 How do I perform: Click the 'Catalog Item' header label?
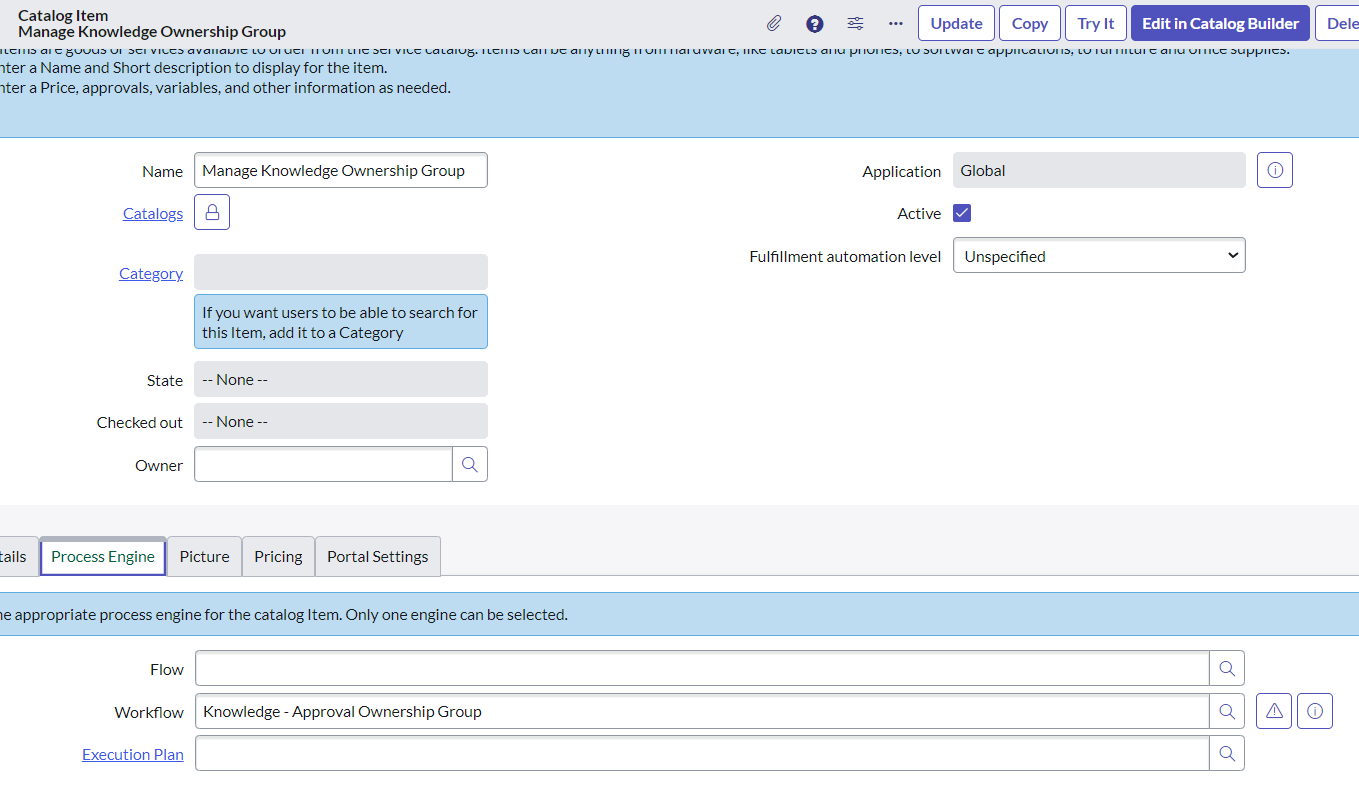(x=63, y=15)
